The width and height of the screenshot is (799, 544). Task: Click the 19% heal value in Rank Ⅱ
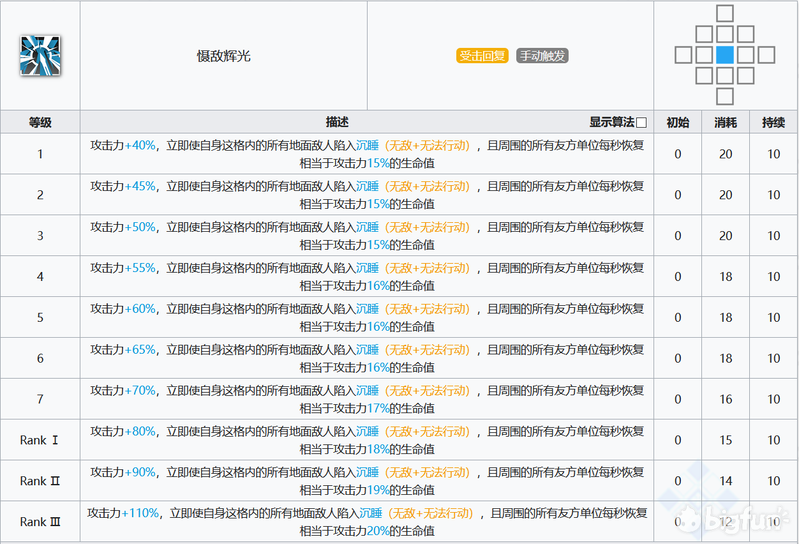pyautogui.click(x=378, y=490)
